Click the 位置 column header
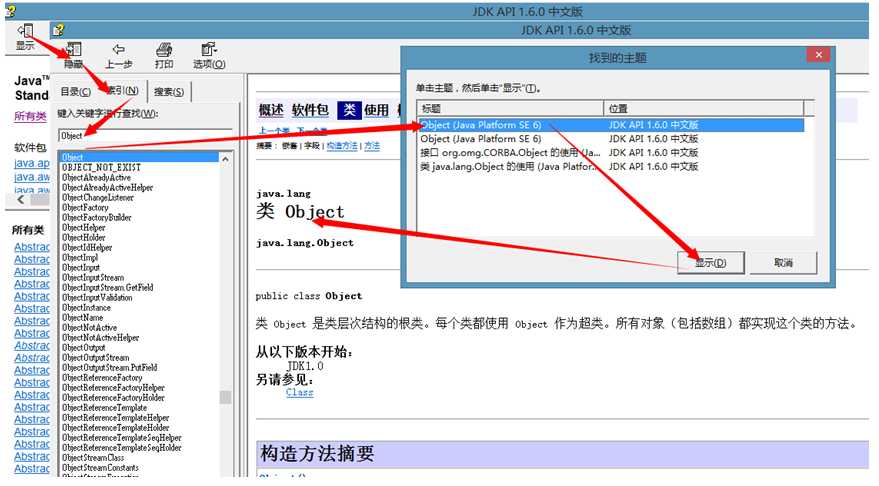The height and width of the screenshot is (486, 879). 703,108
